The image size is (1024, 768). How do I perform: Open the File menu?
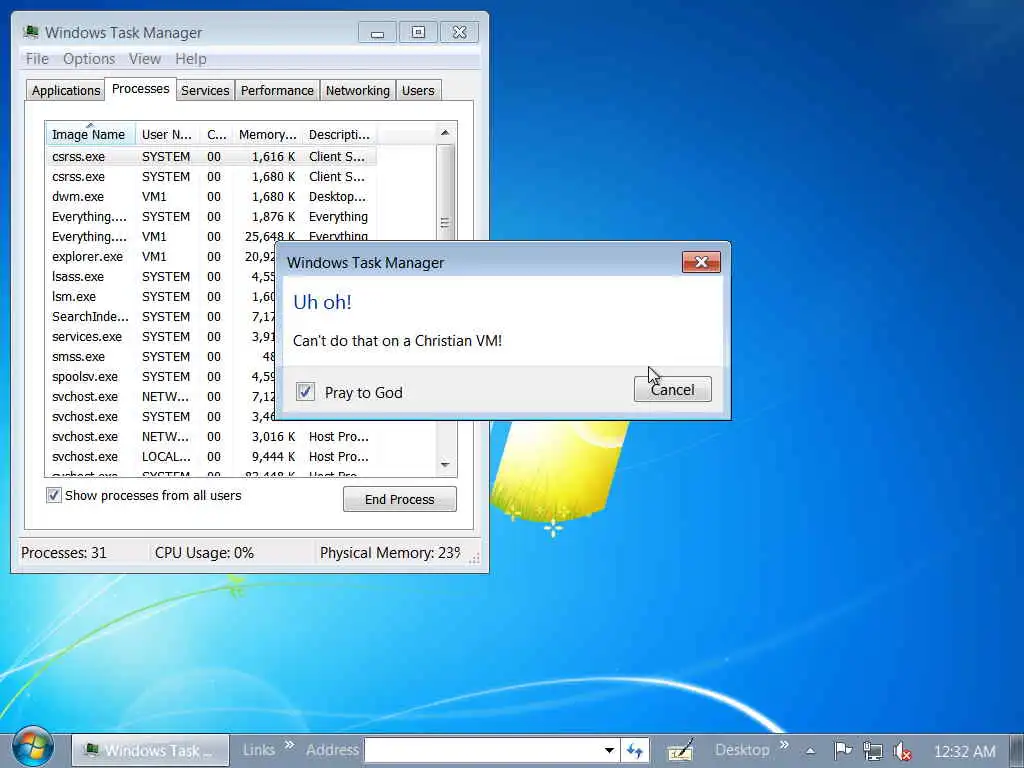(37, 59)
